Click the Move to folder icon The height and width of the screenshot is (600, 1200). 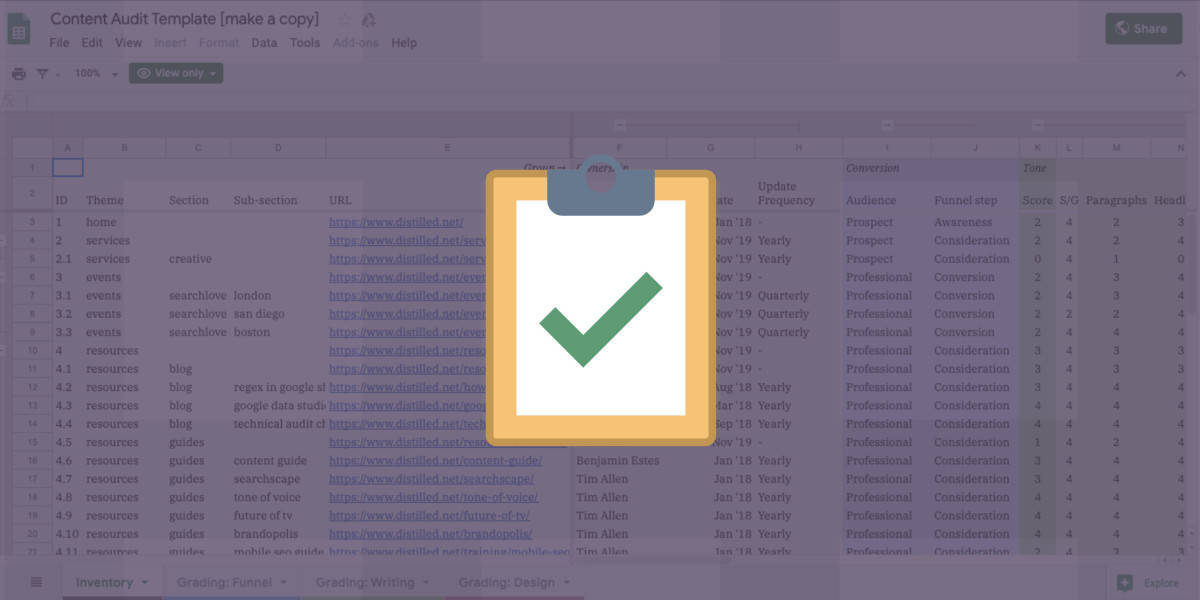pos(368,18)
